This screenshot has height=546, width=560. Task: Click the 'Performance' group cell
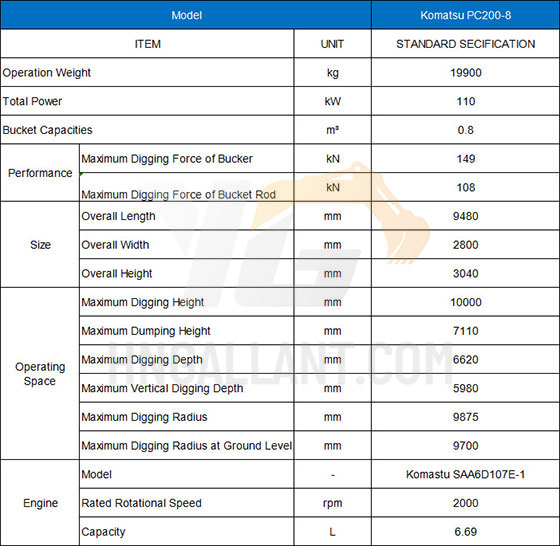click(40, 173)
